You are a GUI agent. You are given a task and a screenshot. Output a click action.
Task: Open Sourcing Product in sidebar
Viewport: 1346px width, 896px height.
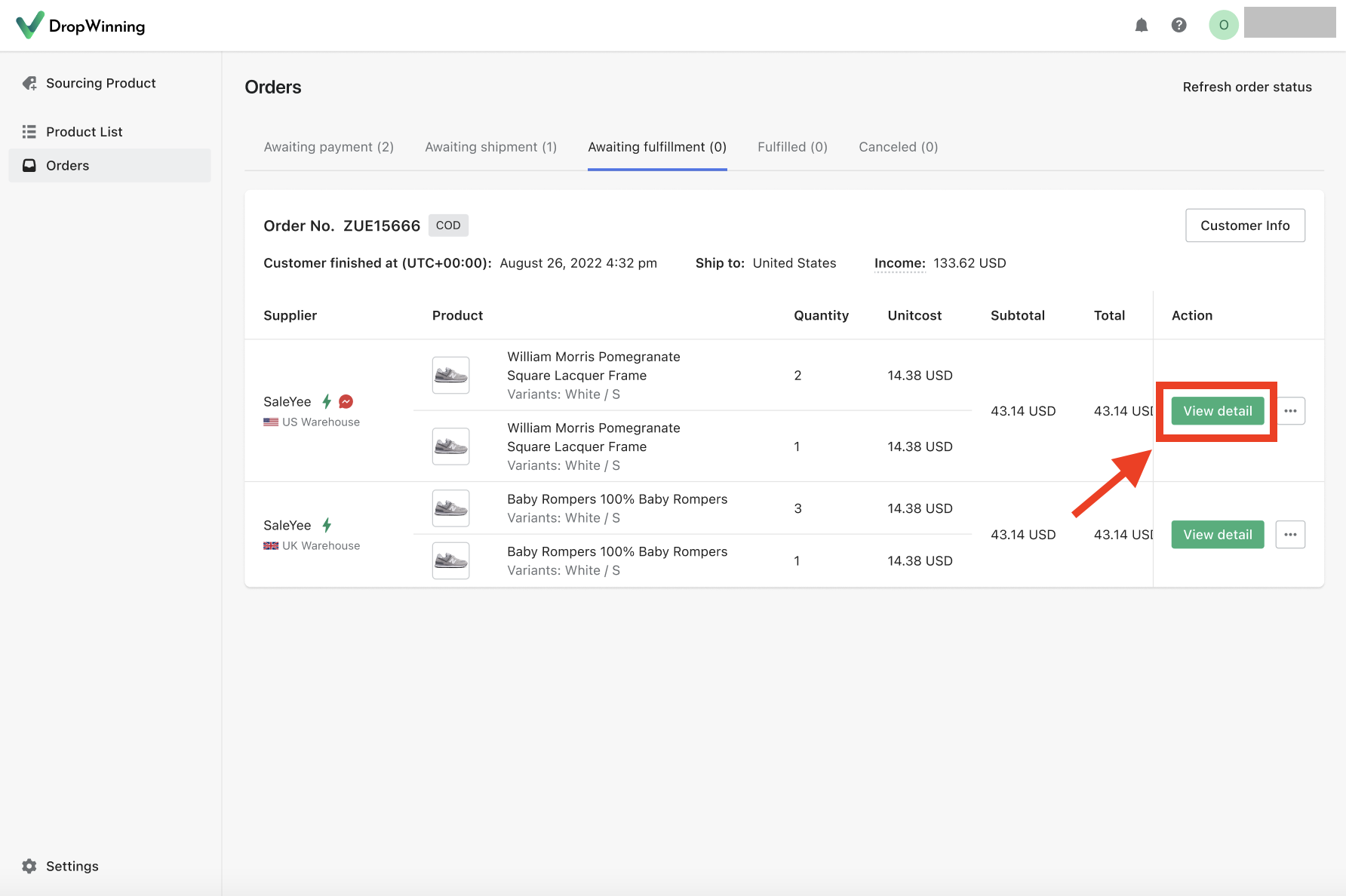109,83
